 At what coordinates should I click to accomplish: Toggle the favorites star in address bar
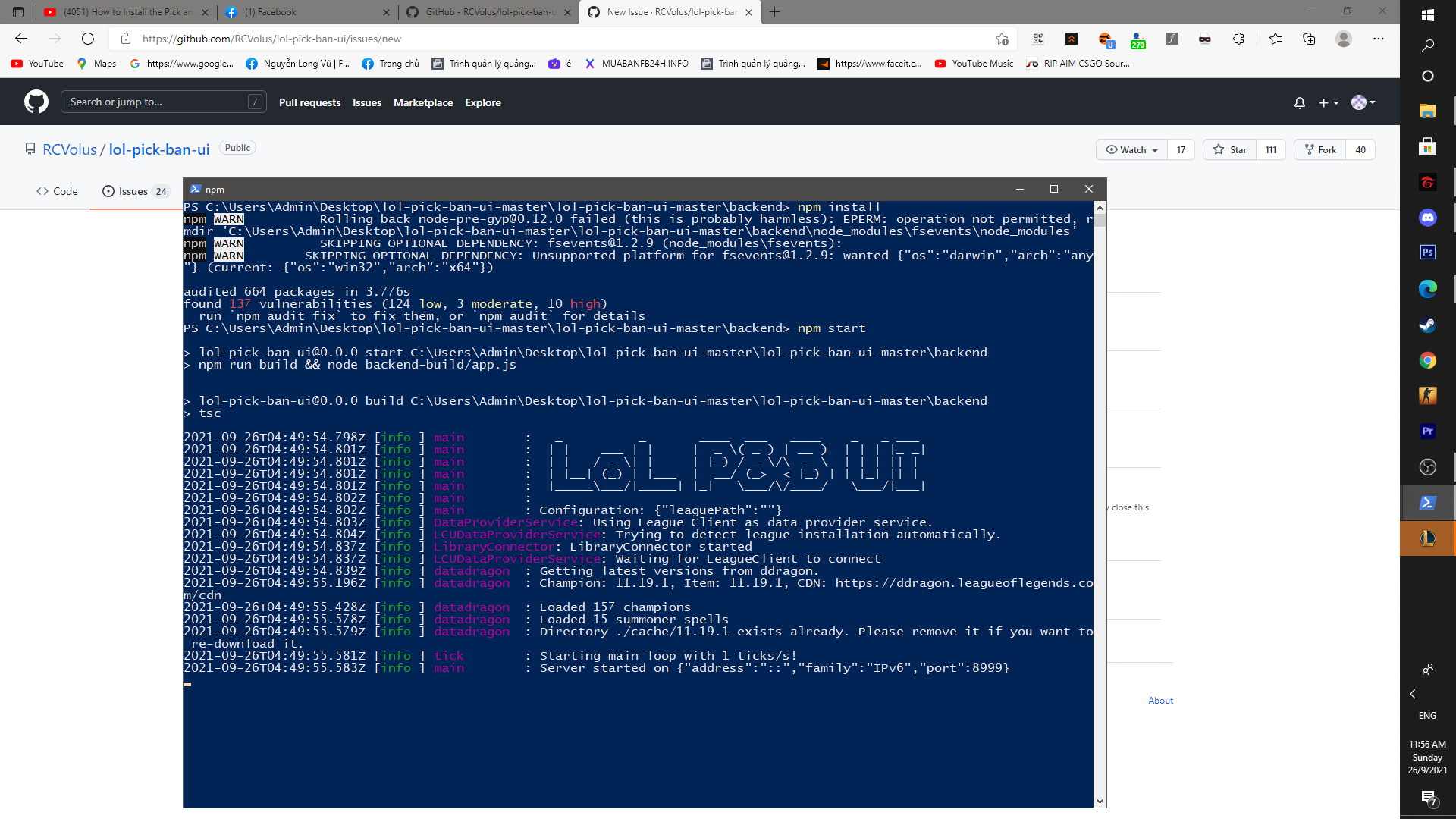(1000, 39)
